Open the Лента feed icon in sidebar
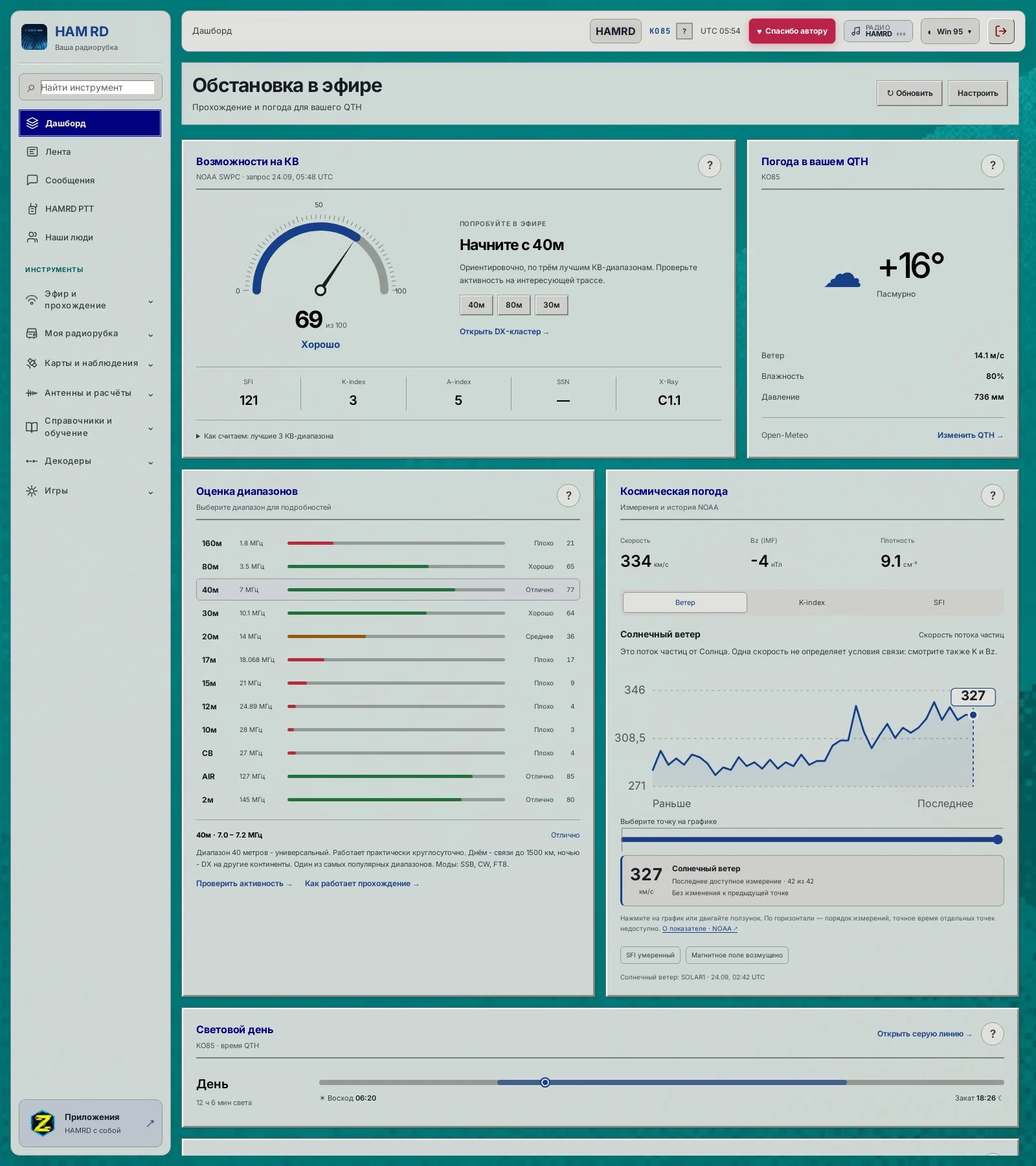The height and width of the screenshot is (1166, 1036). 32,152
